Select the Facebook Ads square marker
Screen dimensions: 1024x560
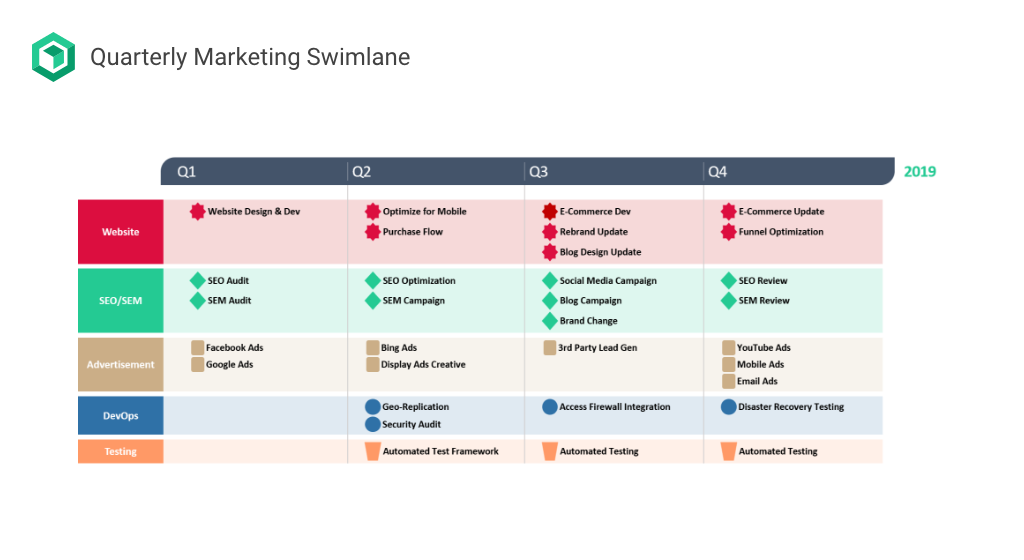[x=198, y=348]
